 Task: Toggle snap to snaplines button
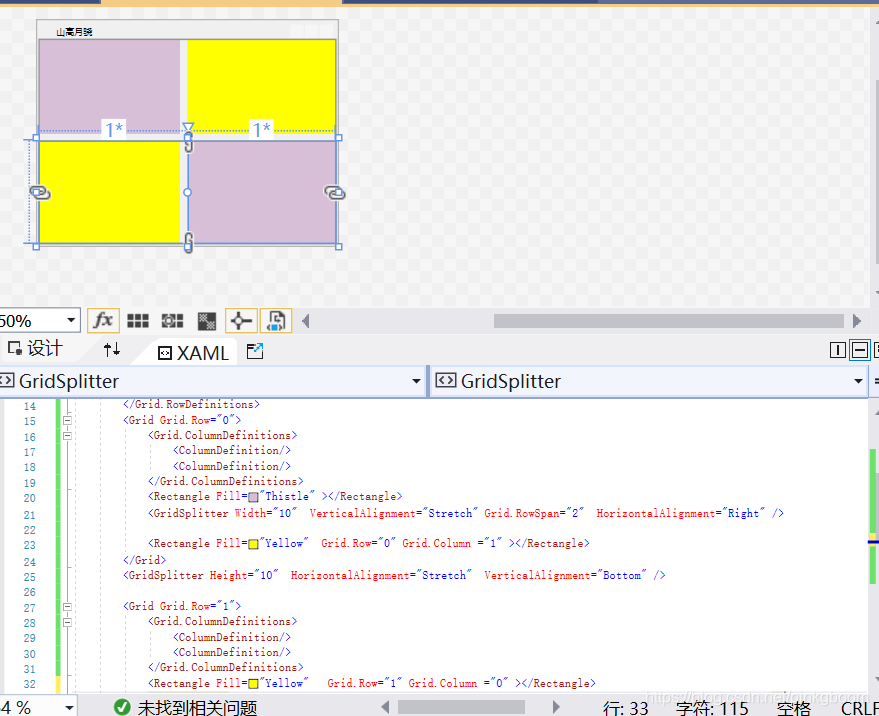(x=241, y=321)
